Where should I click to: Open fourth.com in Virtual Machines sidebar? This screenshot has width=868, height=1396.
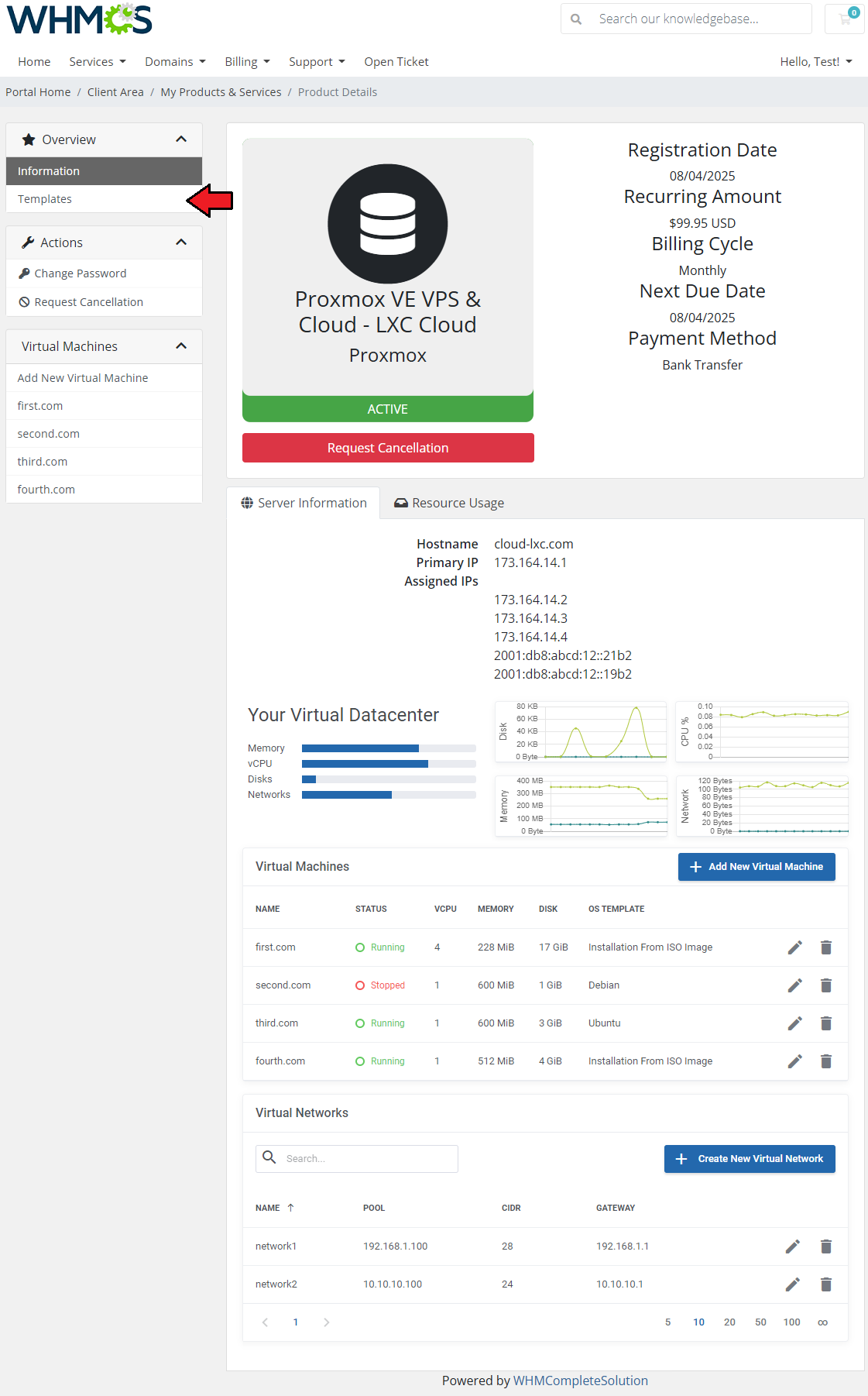pyautogui.click(x=104, y=490)
